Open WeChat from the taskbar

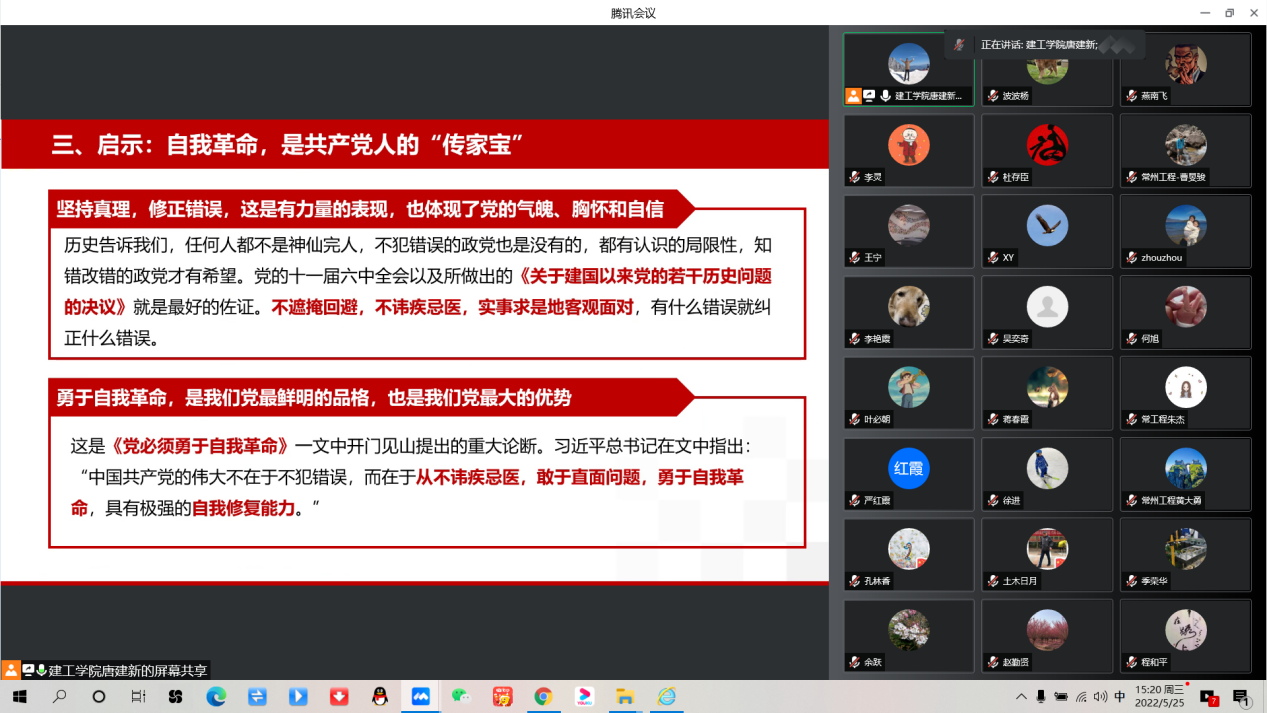[461, 696]
